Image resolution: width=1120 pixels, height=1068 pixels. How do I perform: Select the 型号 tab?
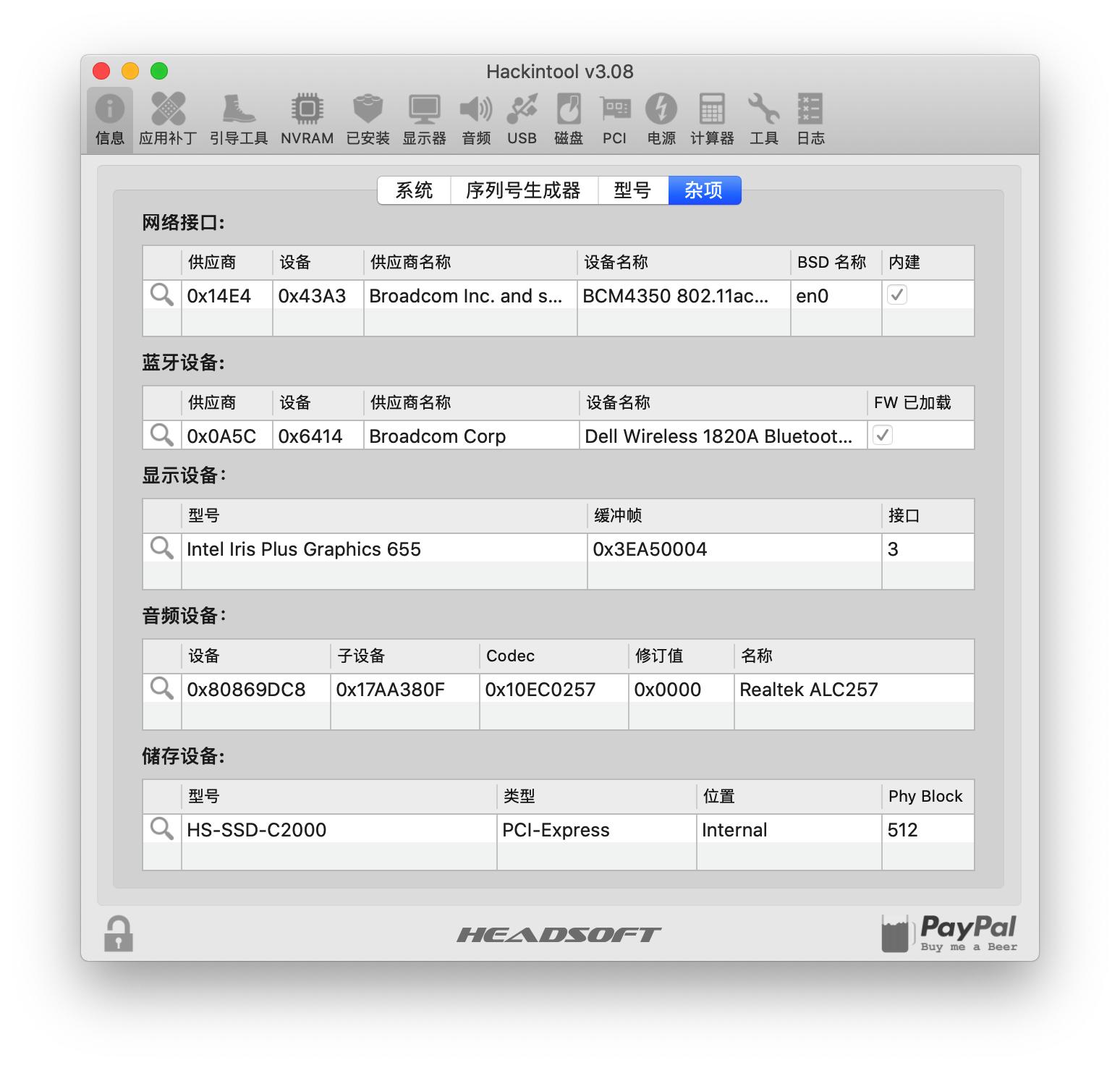(632, 190)
